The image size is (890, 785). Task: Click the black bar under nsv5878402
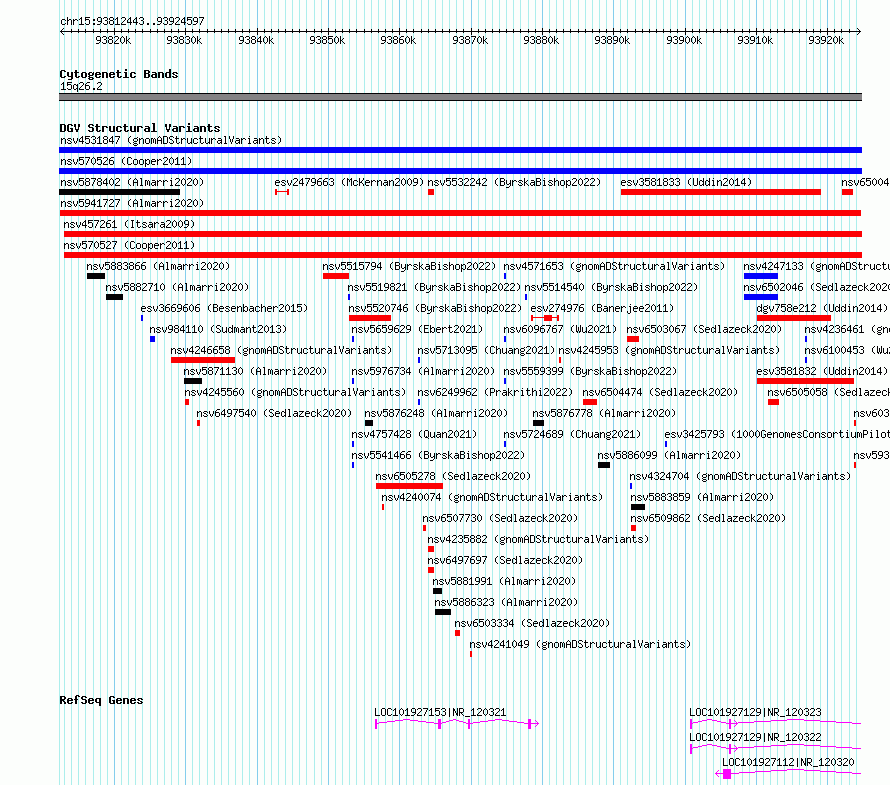[119, 192]
